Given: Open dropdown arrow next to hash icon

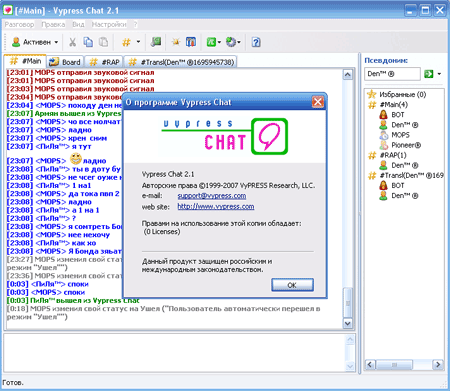Looking at the screenshot, I should click(138, 42).
